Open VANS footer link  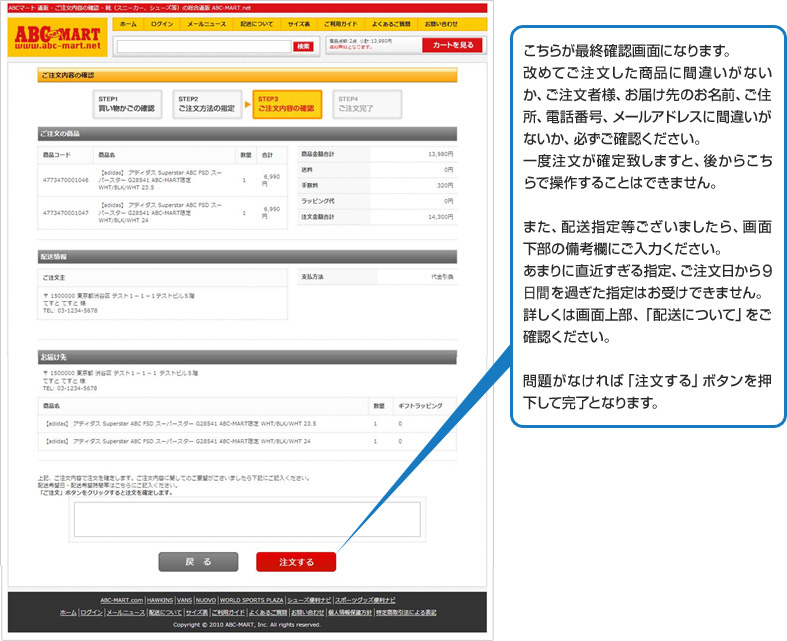tap(184, 600)
